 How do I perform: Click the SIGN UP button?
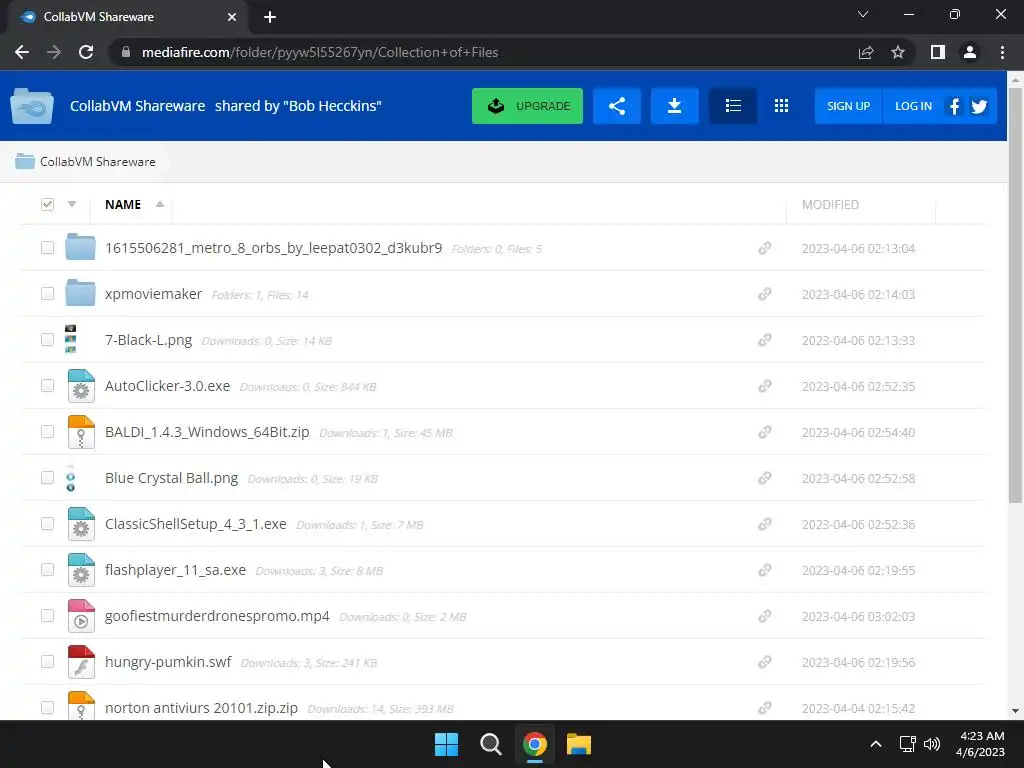tap(848, 106)
